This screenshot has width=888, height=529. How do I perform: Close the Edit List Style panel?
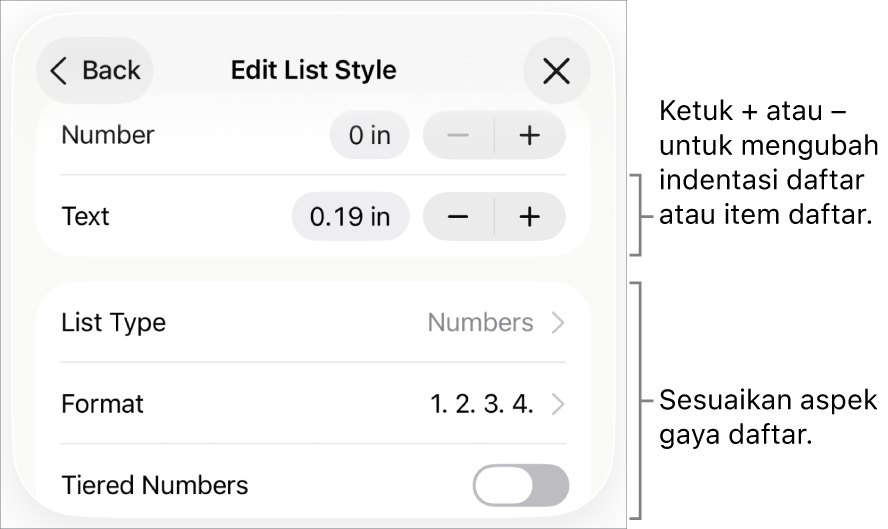[556, 71]
